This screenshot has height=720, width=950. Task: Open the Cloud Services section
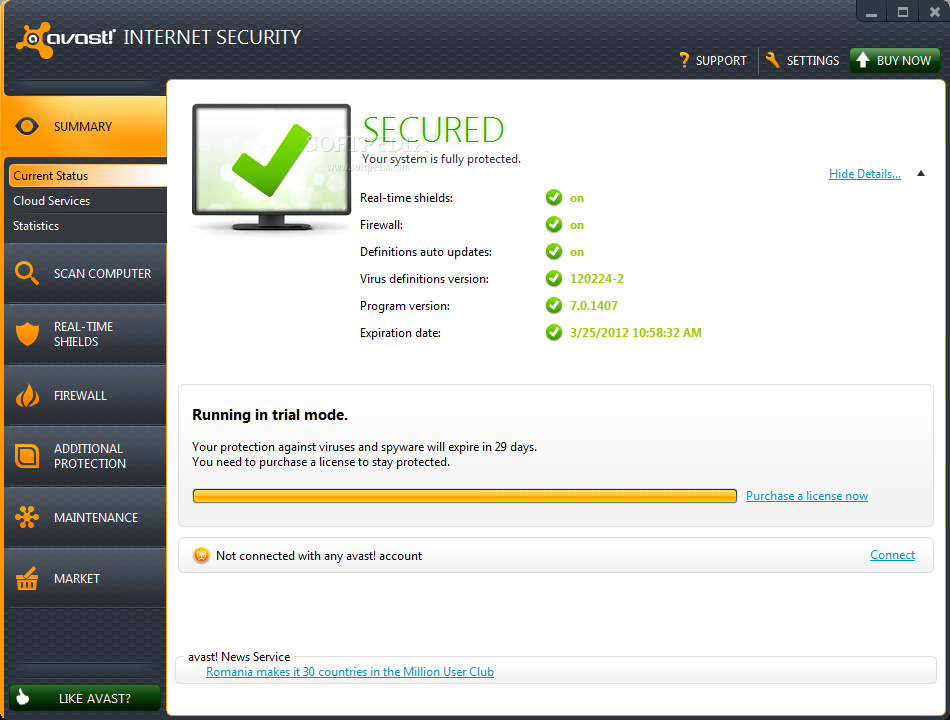(x=52, y=201)
